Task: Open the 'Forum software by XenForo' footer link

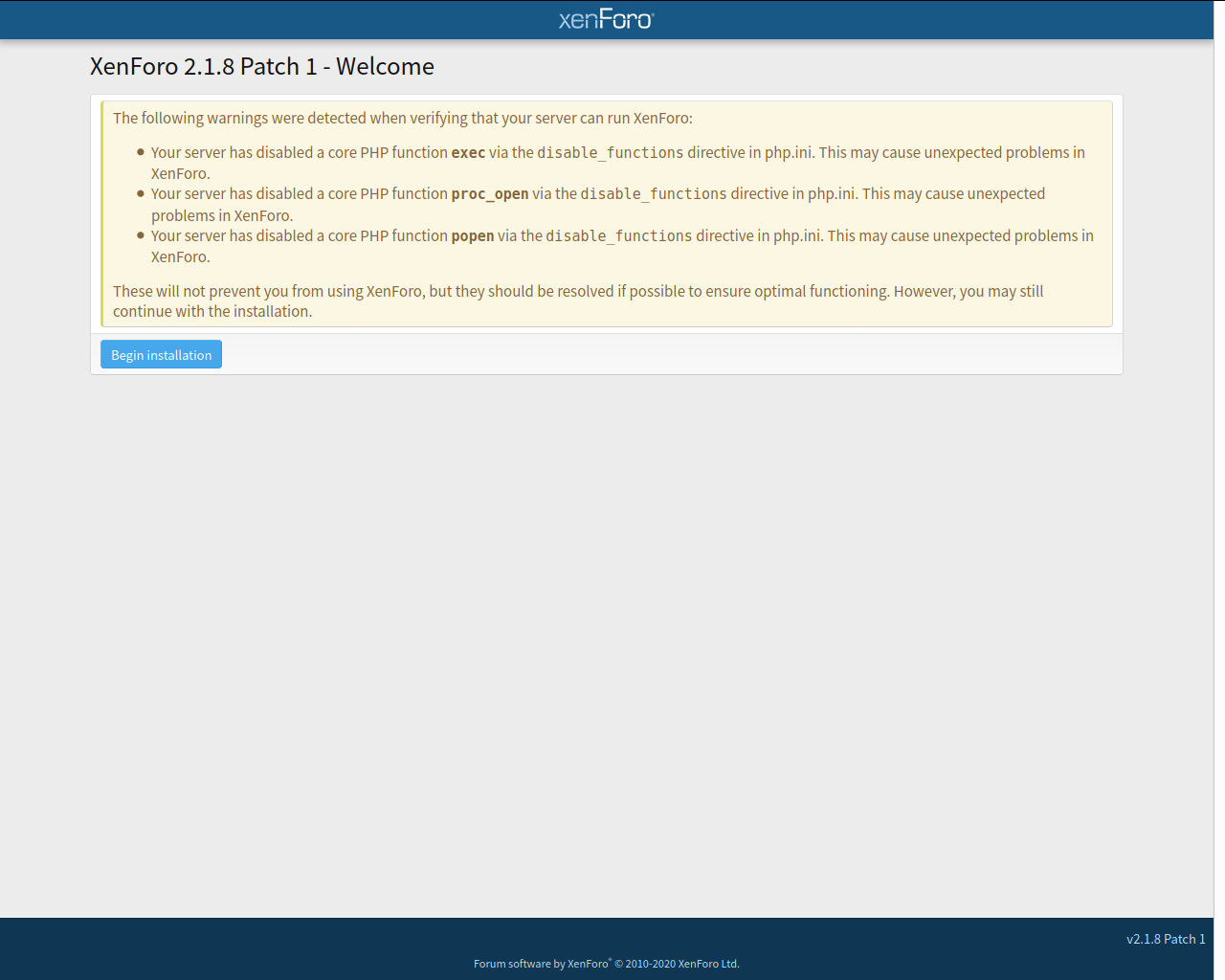Action: click(607, 964)
